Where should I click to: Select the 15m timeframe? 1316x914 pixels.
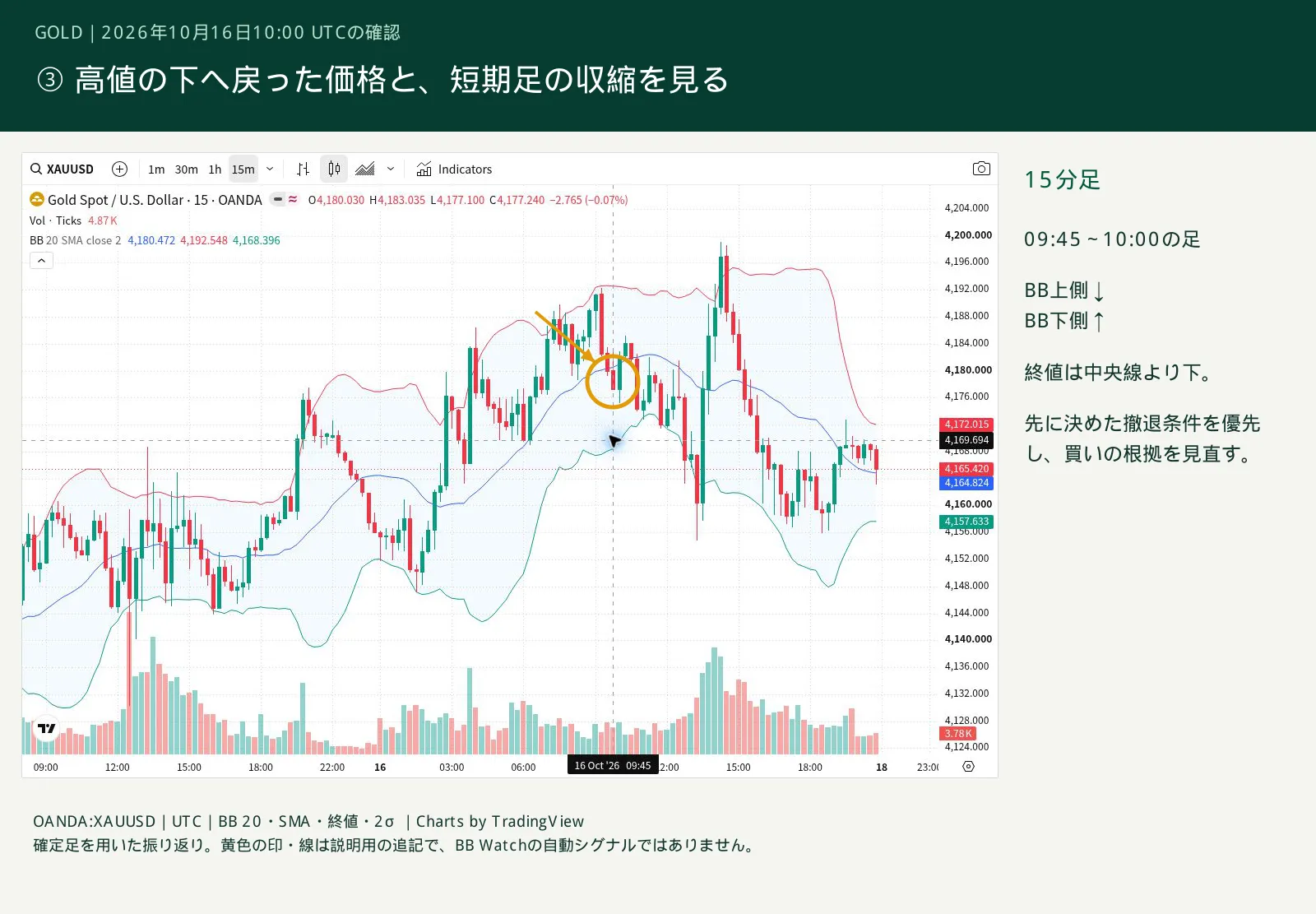pyautogui.click(x=243, y=169)
